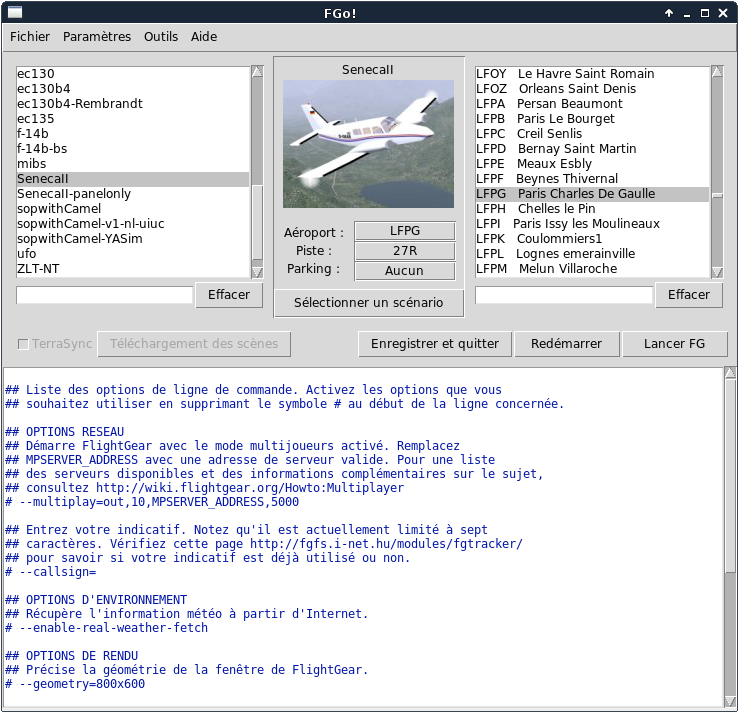
Task: Click options text scrollbar down arrow
Action: click(730, 701)
